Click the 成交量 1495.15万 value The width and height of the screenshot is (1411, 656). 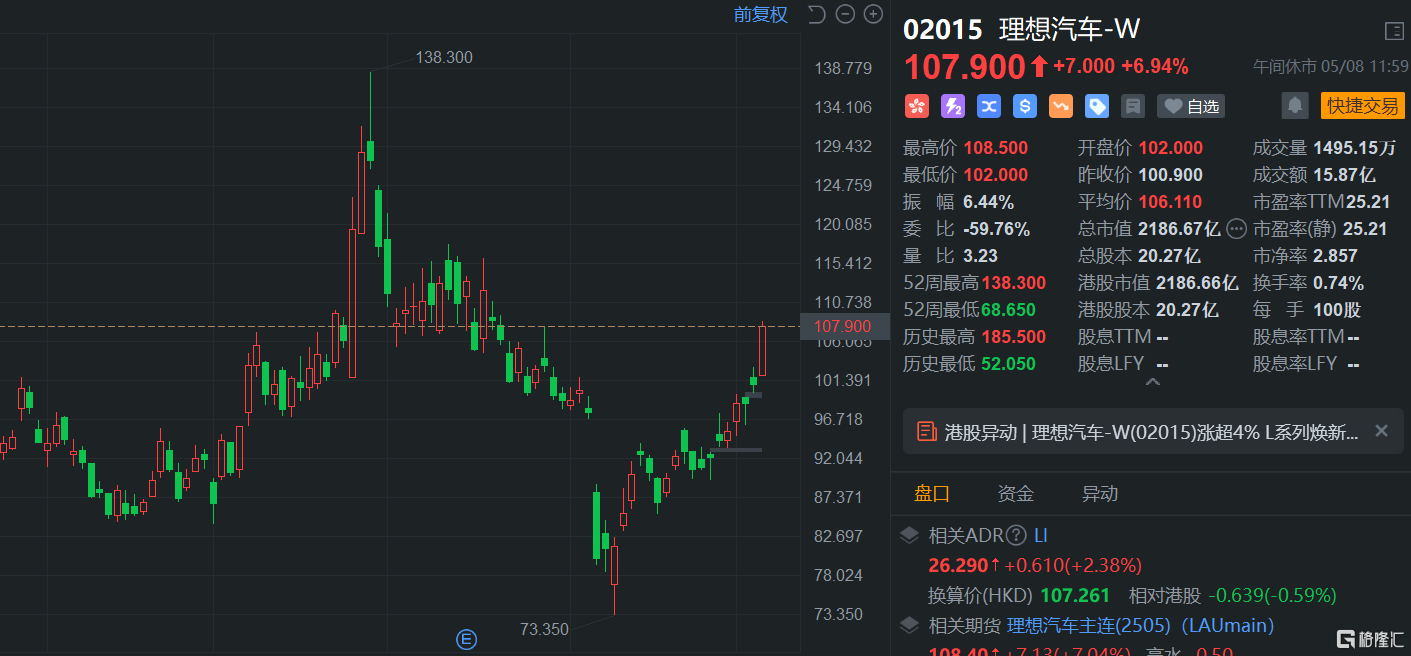(x=1355, y=148)
